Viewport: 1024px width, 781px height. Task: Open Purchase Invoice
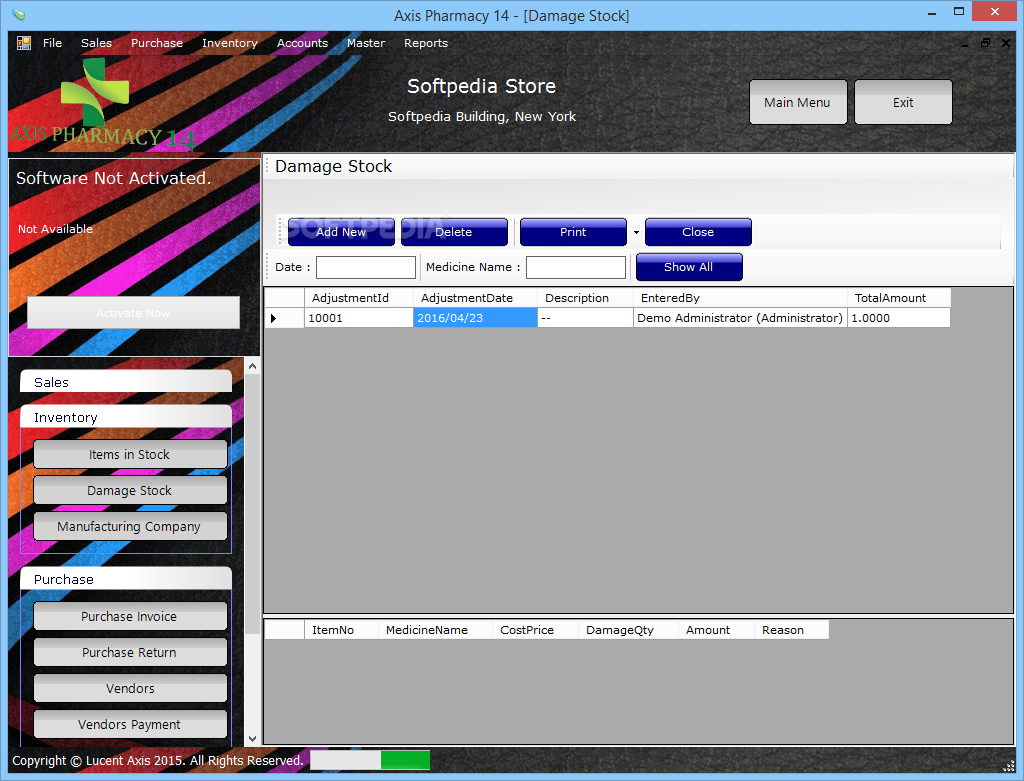point(130,616)
